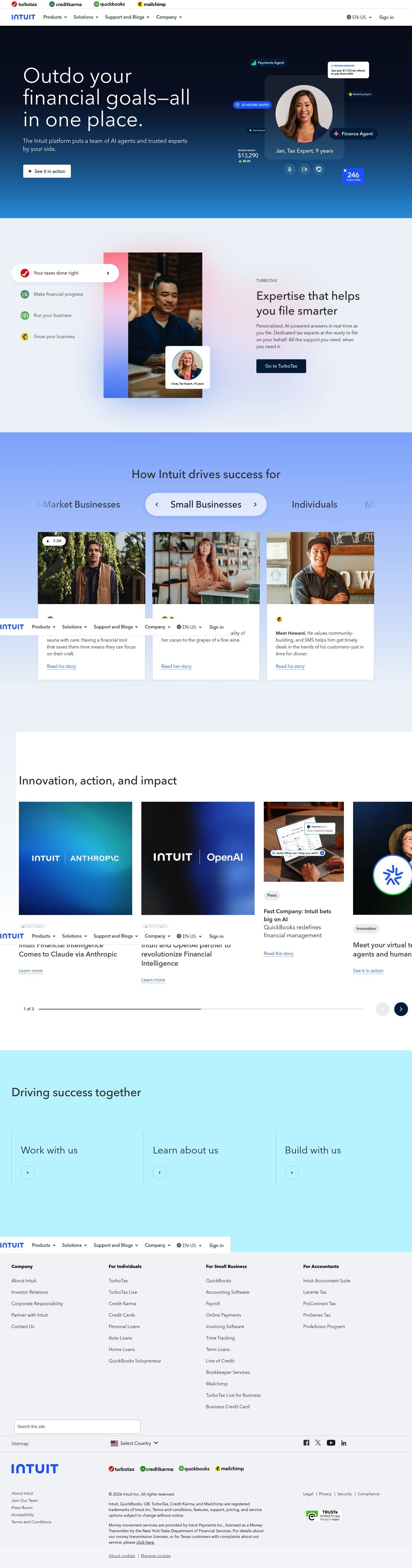
Task: Click the Credit Karma logo beside the footer Intuit logo
Action: tap(157, 1469)
